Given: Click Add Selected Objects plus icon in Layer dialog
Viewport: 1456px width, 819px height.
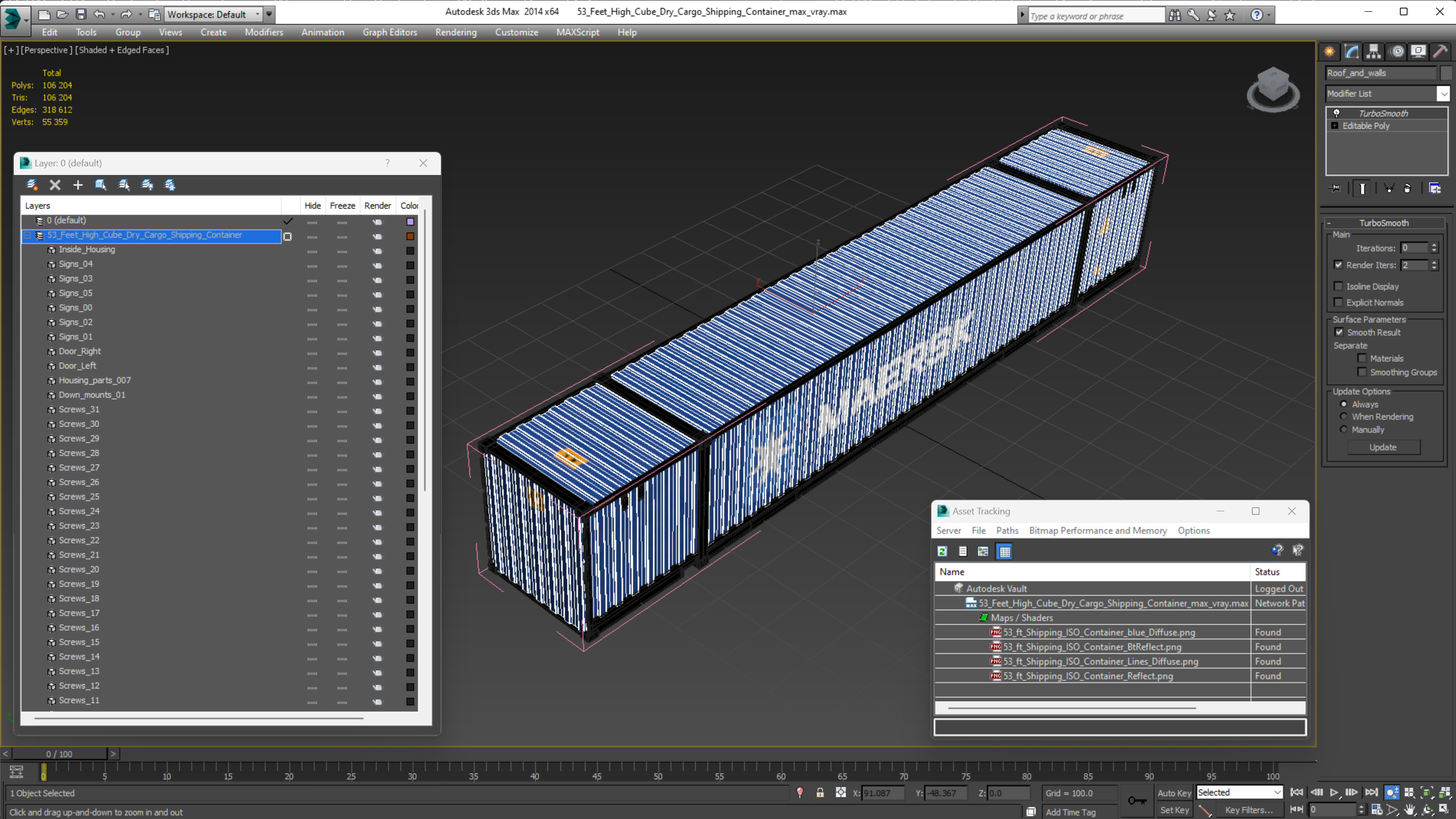Looking at the screenshot, I should (x=78, y=185).
